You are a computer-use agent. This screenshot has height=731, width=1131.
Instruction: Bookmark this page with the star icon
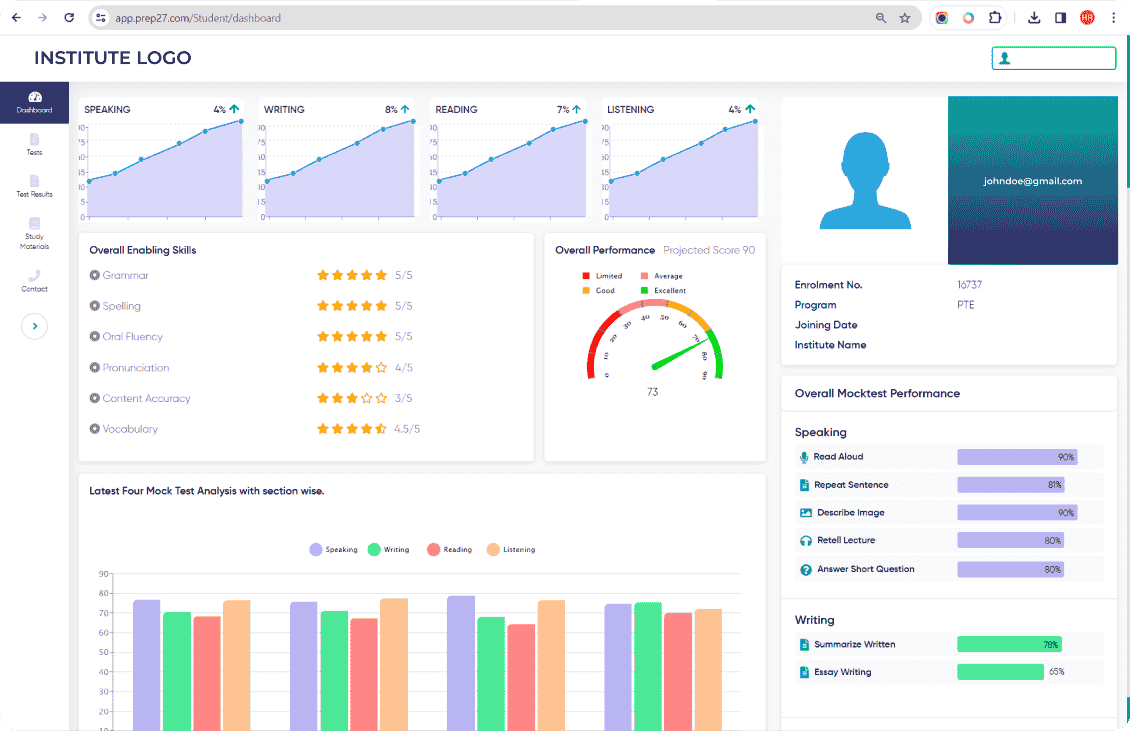(x=905, y=18)
